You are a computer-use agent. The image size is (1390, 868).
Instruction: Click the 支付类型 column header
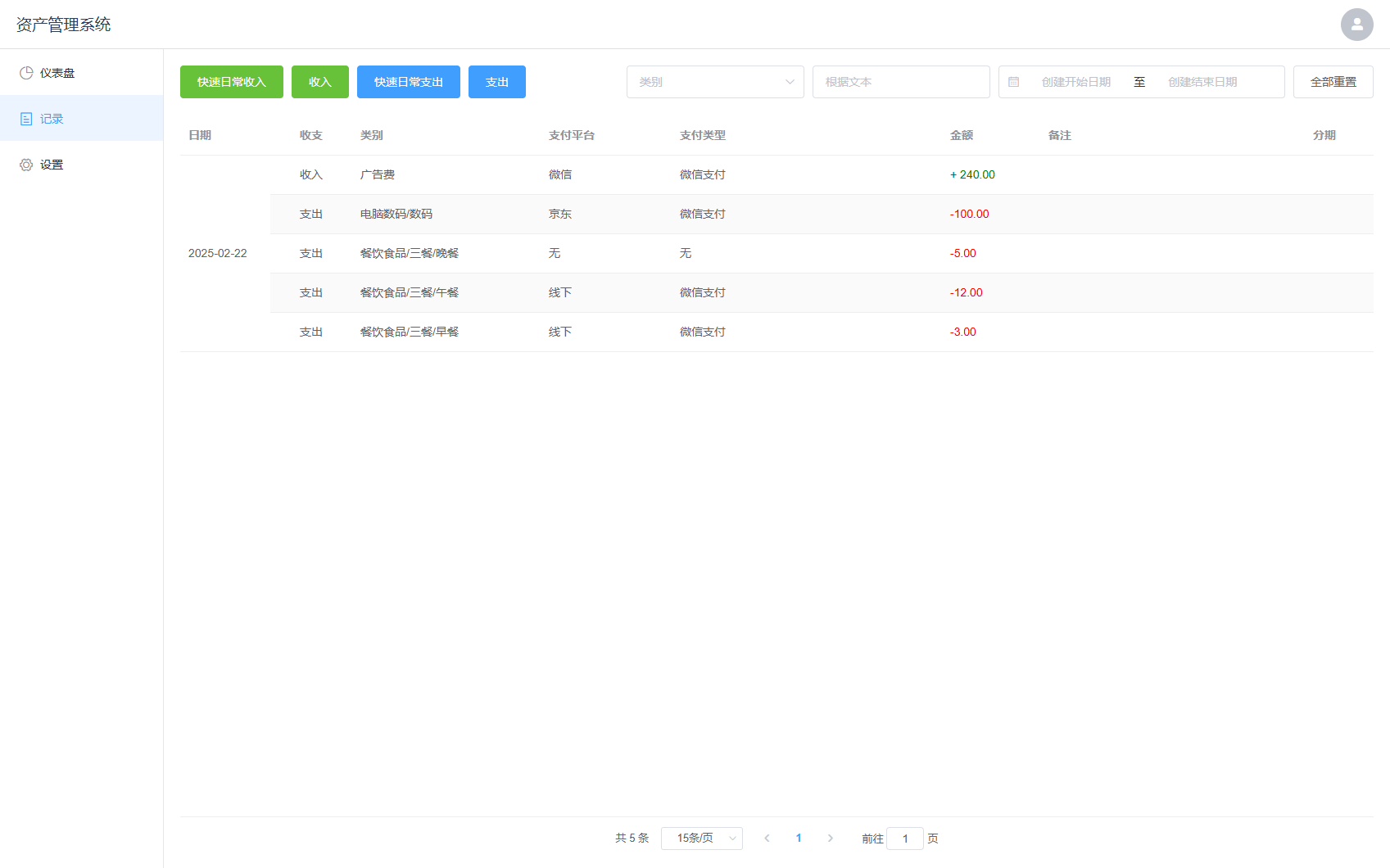click(x=703, y=135)
